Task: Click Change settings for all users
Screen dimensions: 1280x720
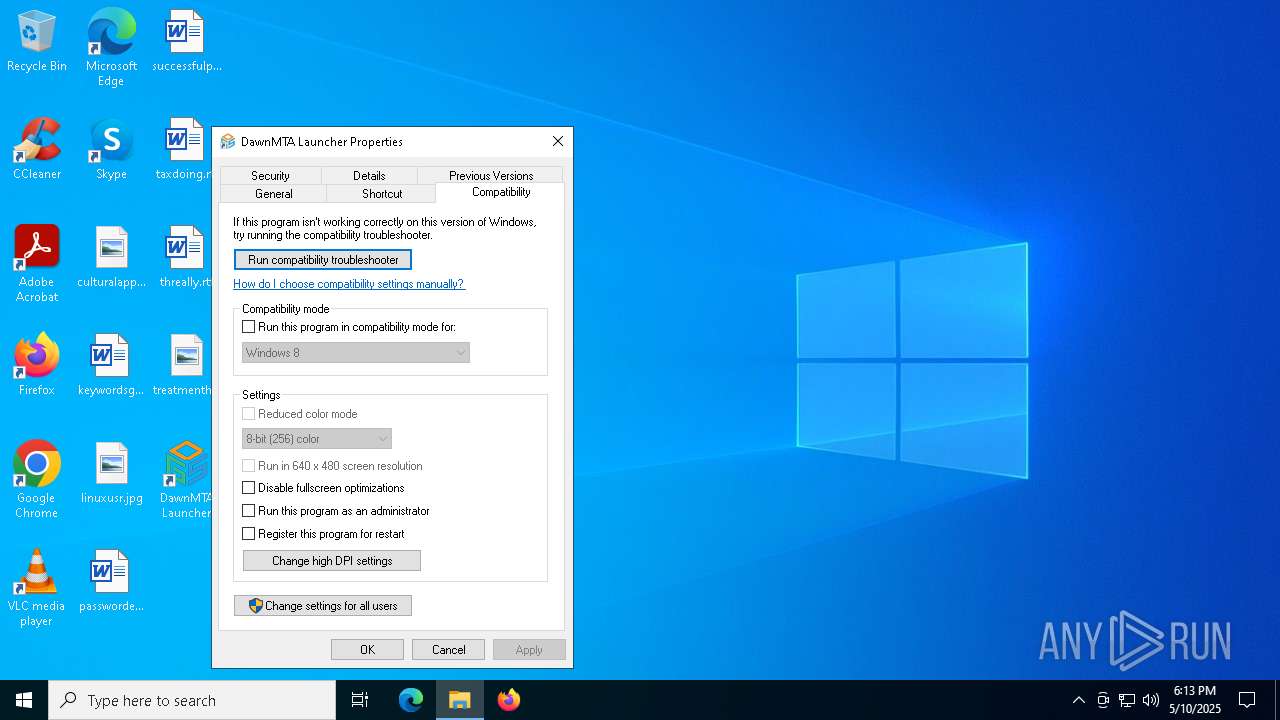Action: 323,606
